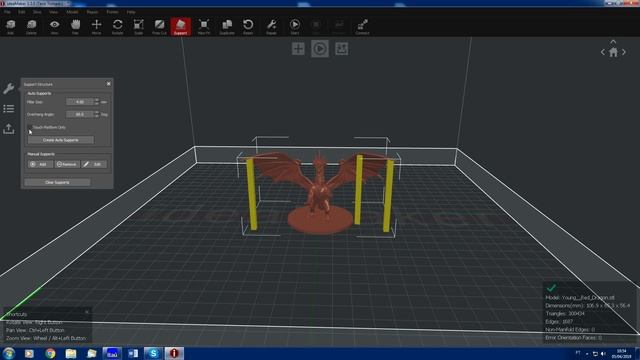
Task: Open the left sidebar list panel
Action: 9,109
